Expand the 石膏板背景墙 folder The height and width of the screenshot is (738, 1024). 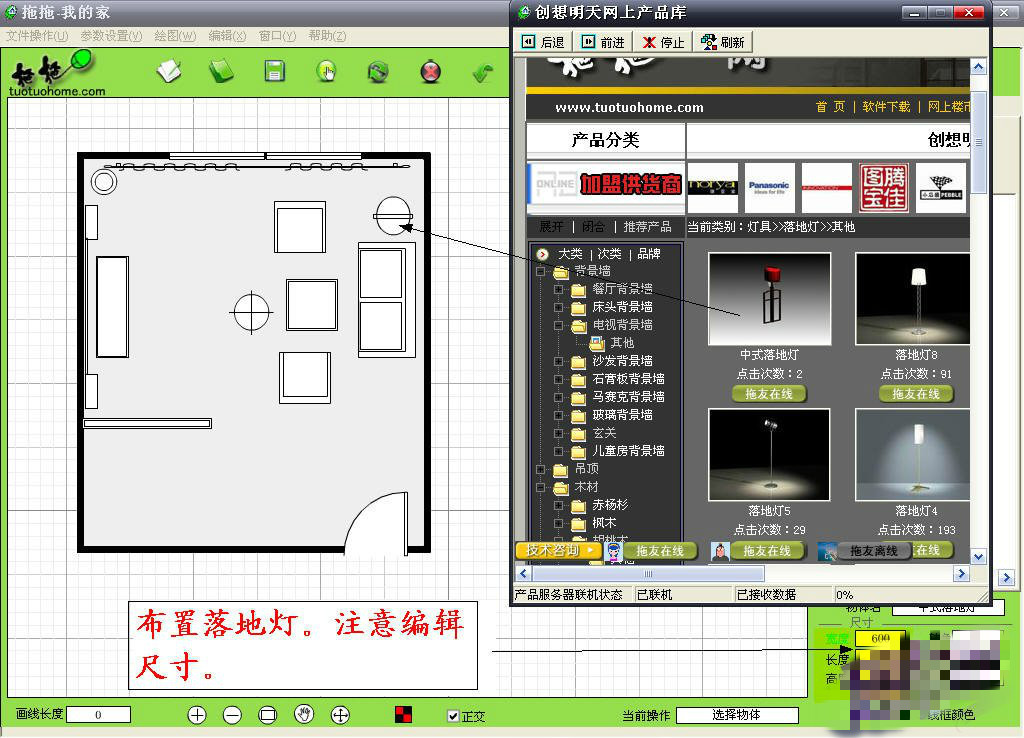pyautogui.click(x=558, y=379)
